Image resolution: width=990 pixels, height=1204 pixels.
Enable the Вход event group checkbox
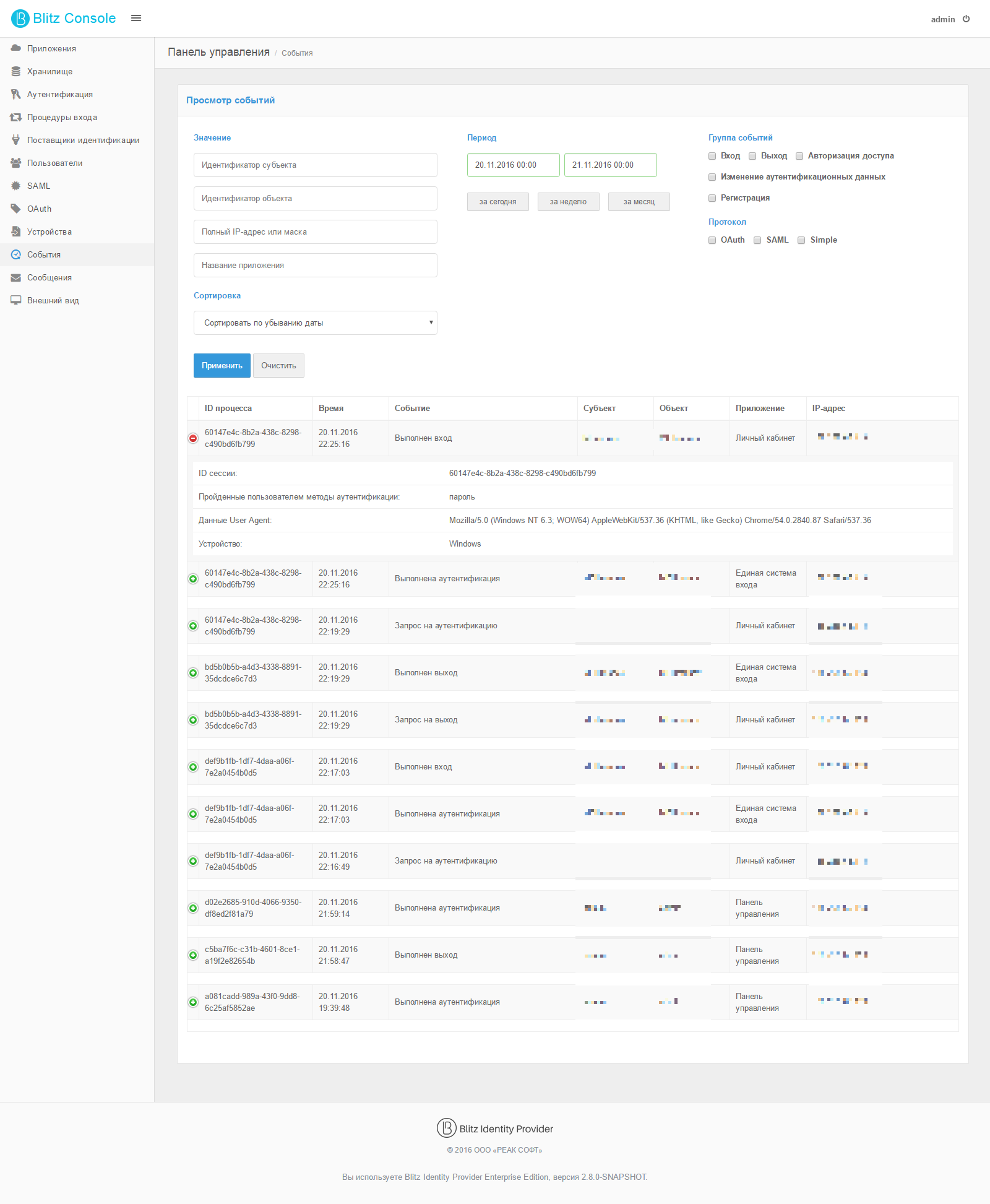click(x=712, y=156)
